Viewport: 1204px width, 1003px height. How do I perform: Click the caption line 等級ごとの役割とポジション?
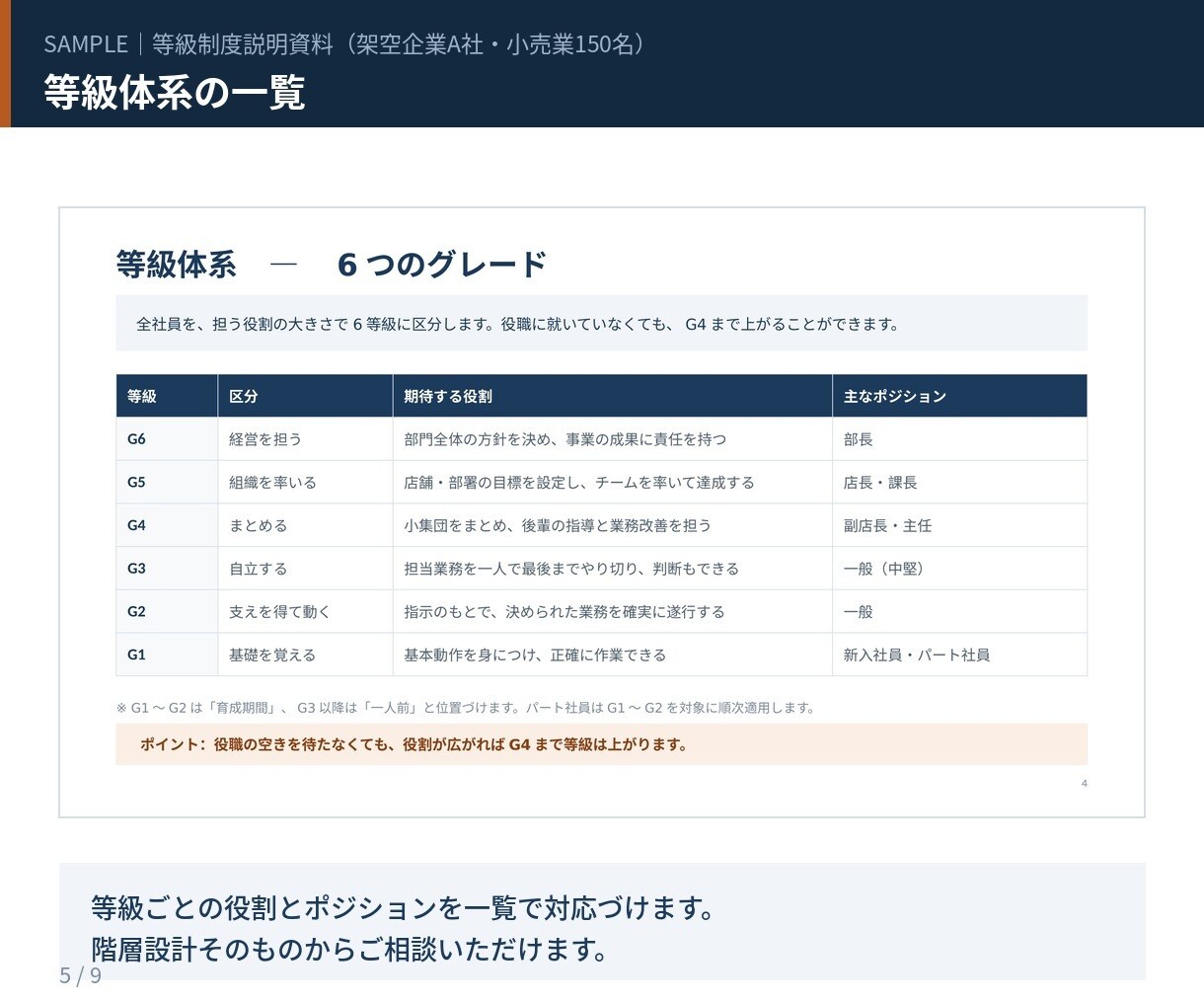tap(403, 907)
